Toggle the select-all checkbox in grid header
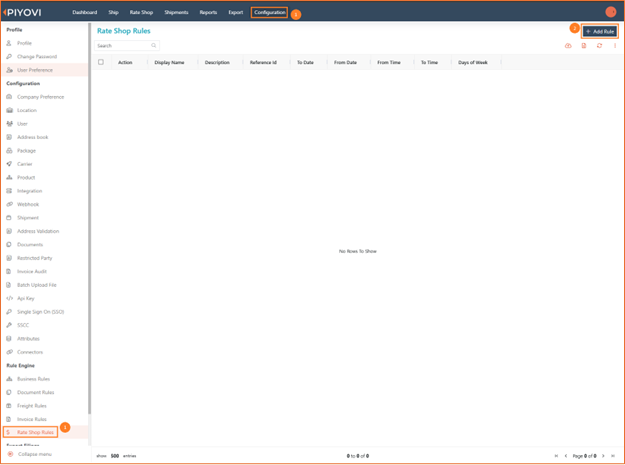The height and width of the screenshot is (465, 625). [x=101, y=62]
